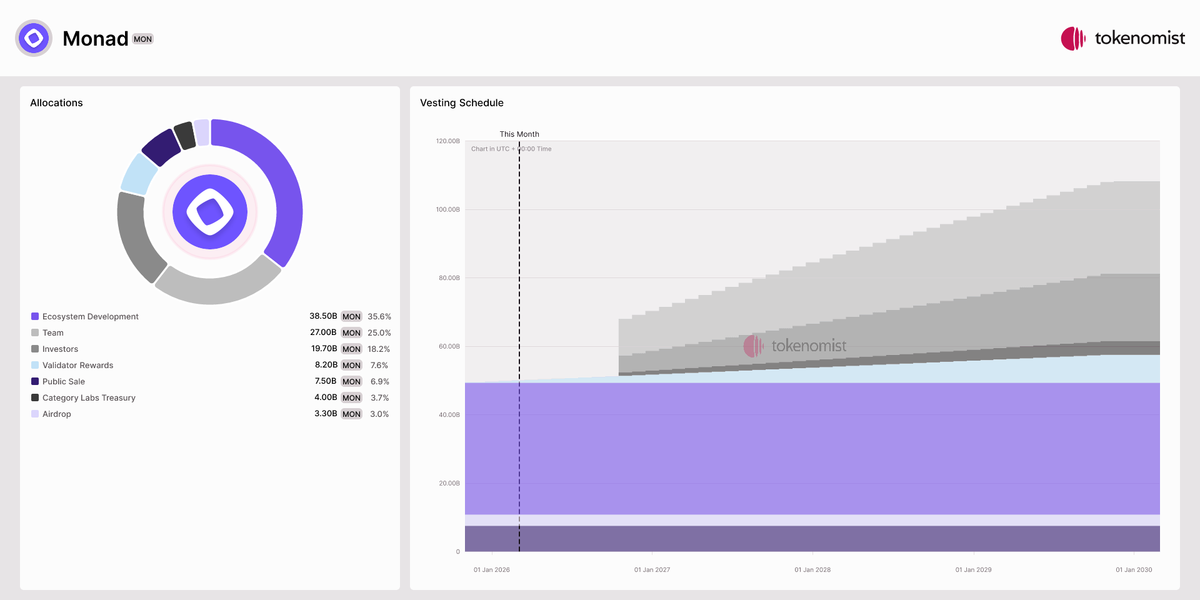
Task: Click the Monad emblem in the donut center
Action: click(209, 211)
